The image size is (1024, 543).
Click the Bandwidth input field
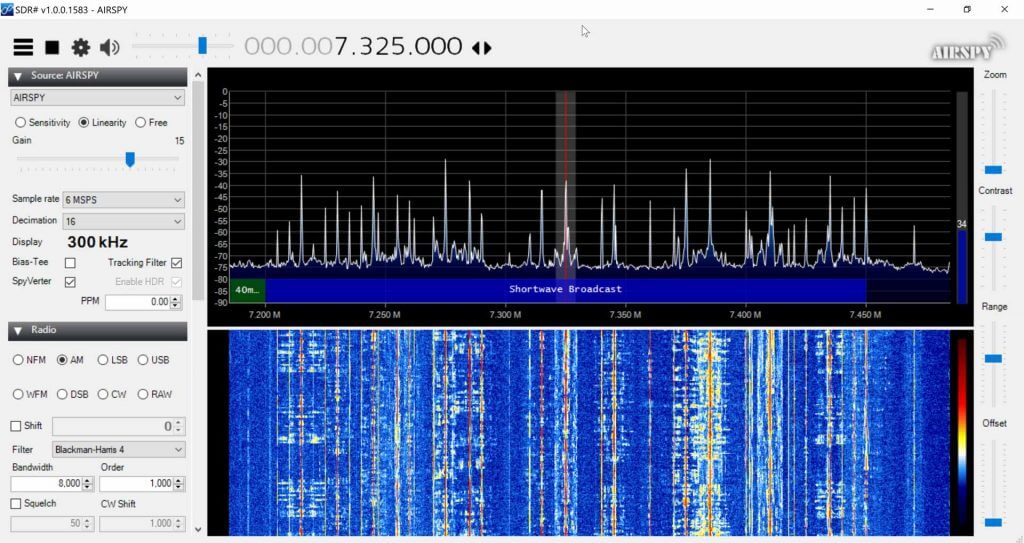(50, 484)
